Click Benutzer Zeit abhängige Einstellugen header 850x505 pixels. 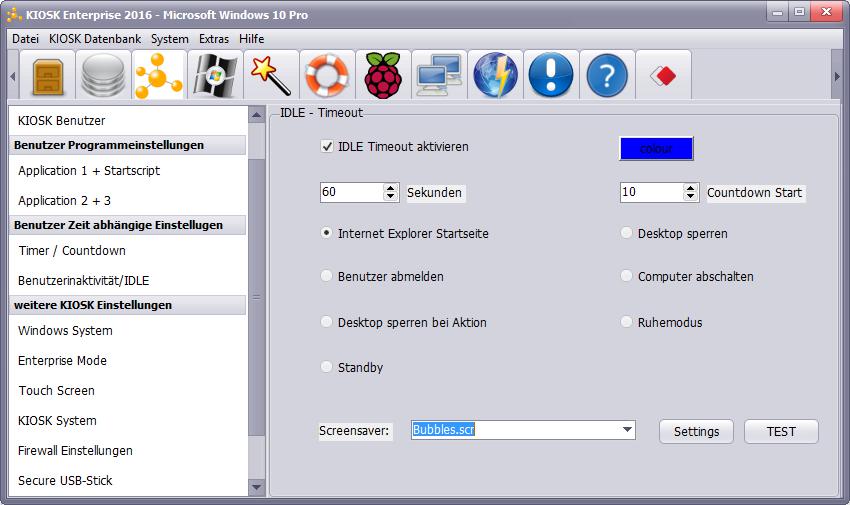[x=128, y=225]
